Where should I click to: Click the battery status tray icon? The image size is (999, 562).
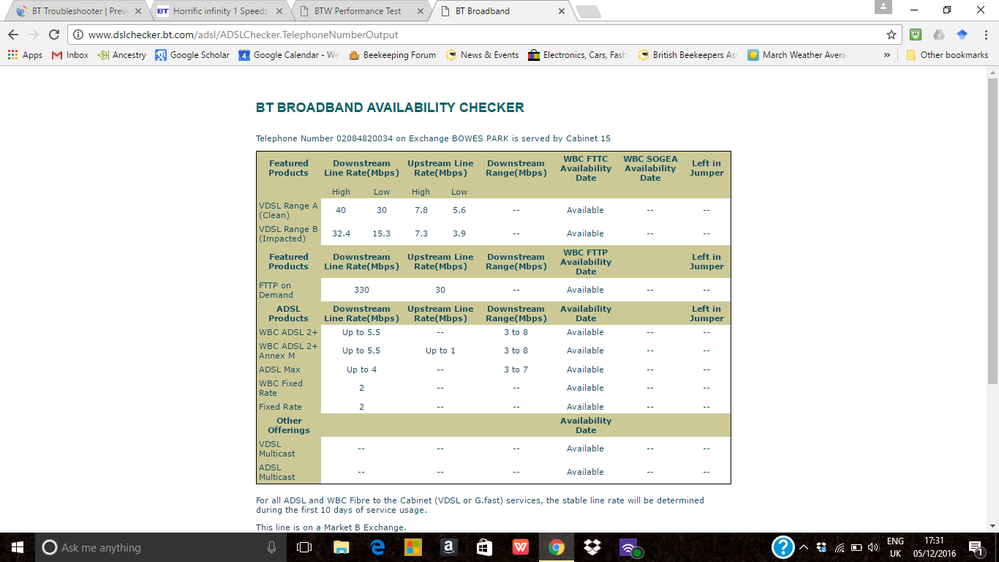coord(856,547)
